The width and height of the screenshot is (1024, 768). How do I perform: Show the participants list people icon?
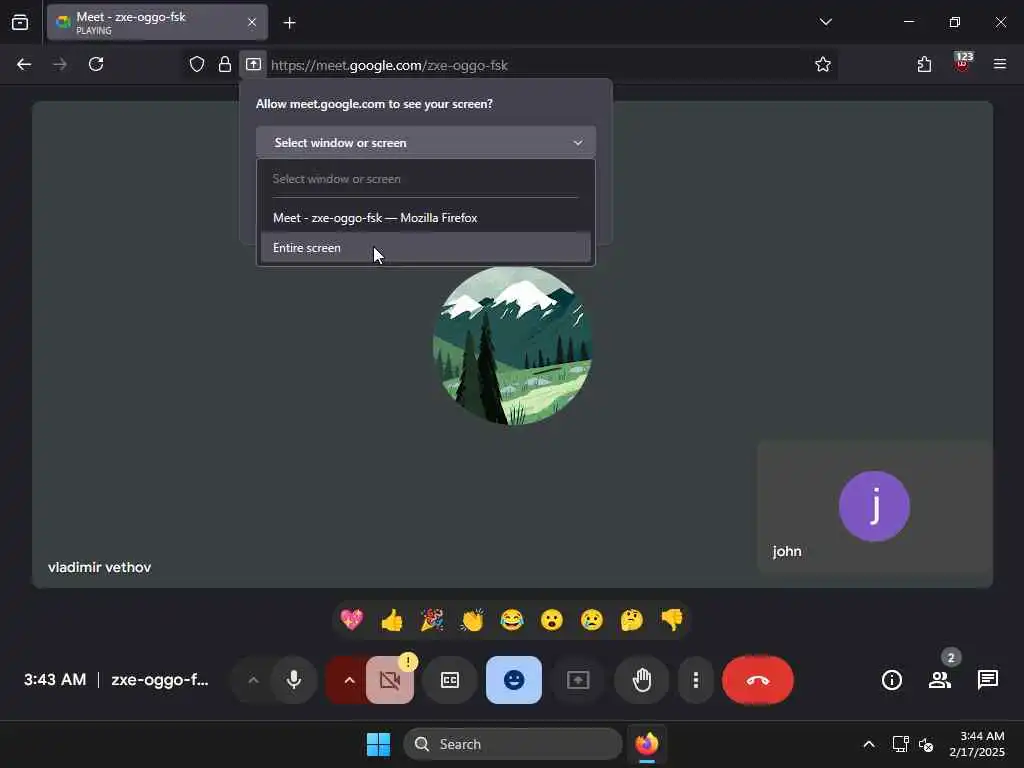940,680
